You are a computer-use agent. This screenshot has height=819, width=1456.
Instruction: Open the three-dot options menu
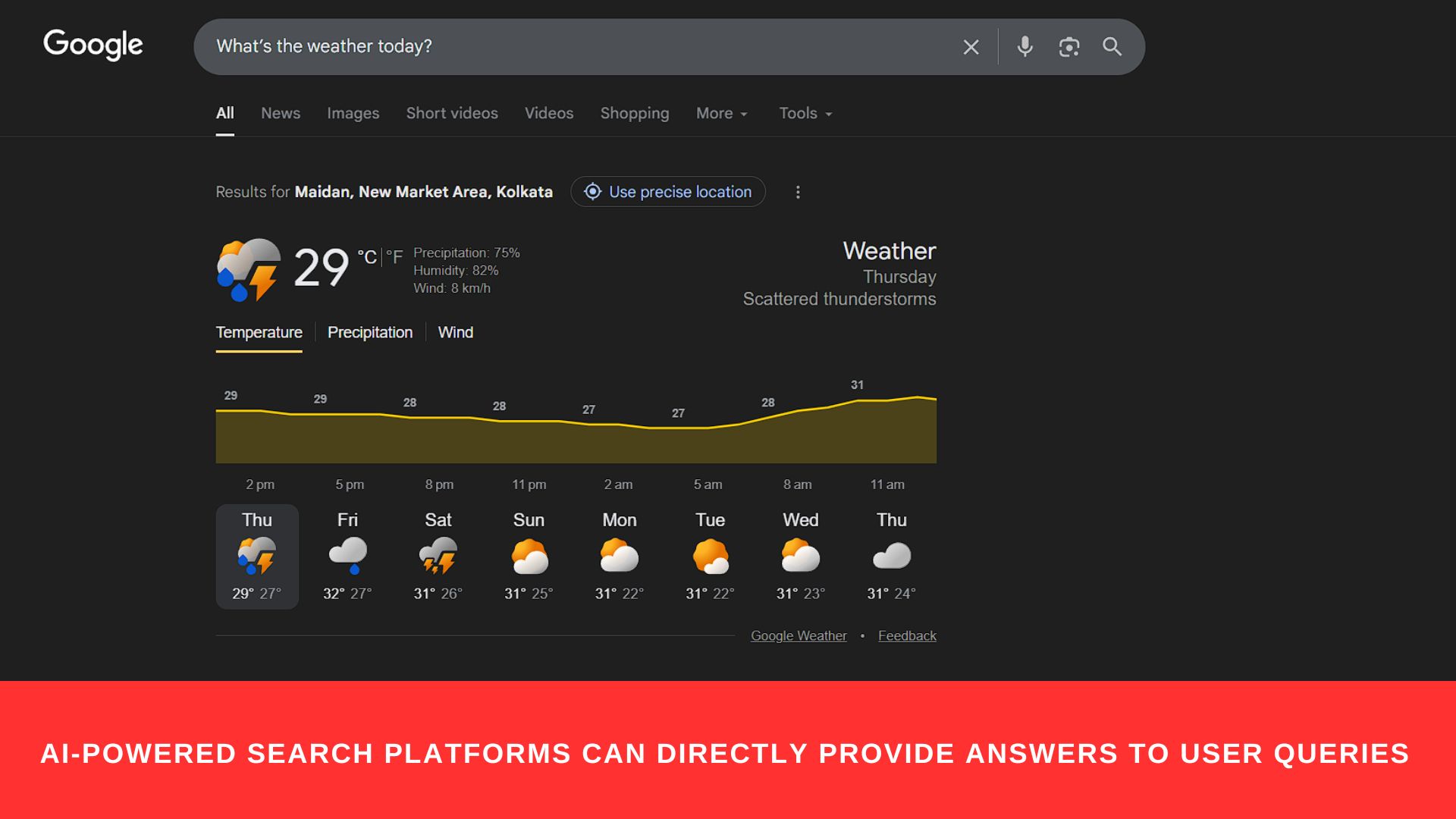(798, 192)
